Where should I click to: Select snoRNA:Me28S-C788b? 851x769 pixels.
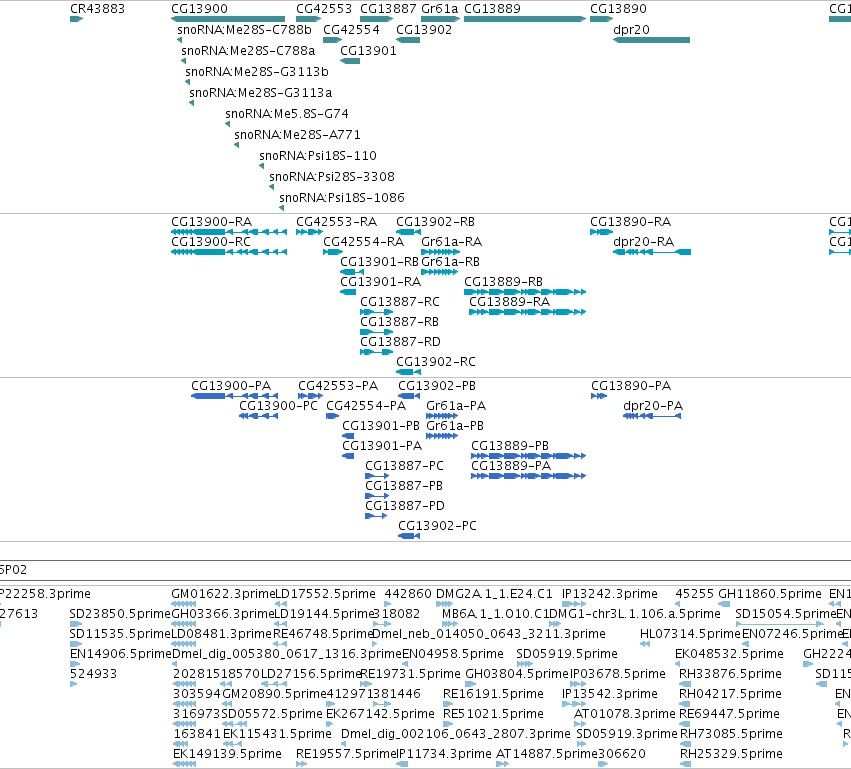click(244, 29)
